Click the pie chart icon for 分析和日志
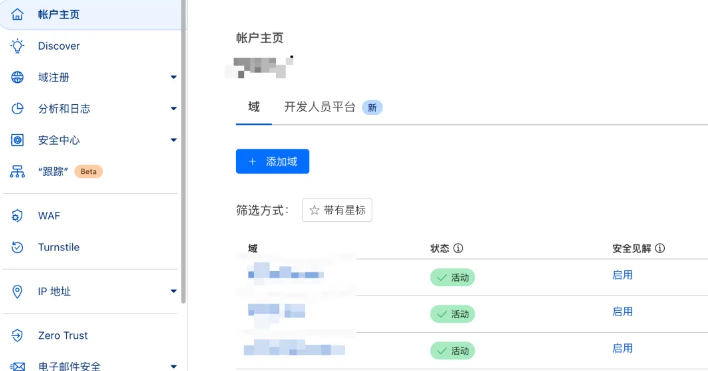The width and height of the screenshot is (708, 371). pos(17,108)
